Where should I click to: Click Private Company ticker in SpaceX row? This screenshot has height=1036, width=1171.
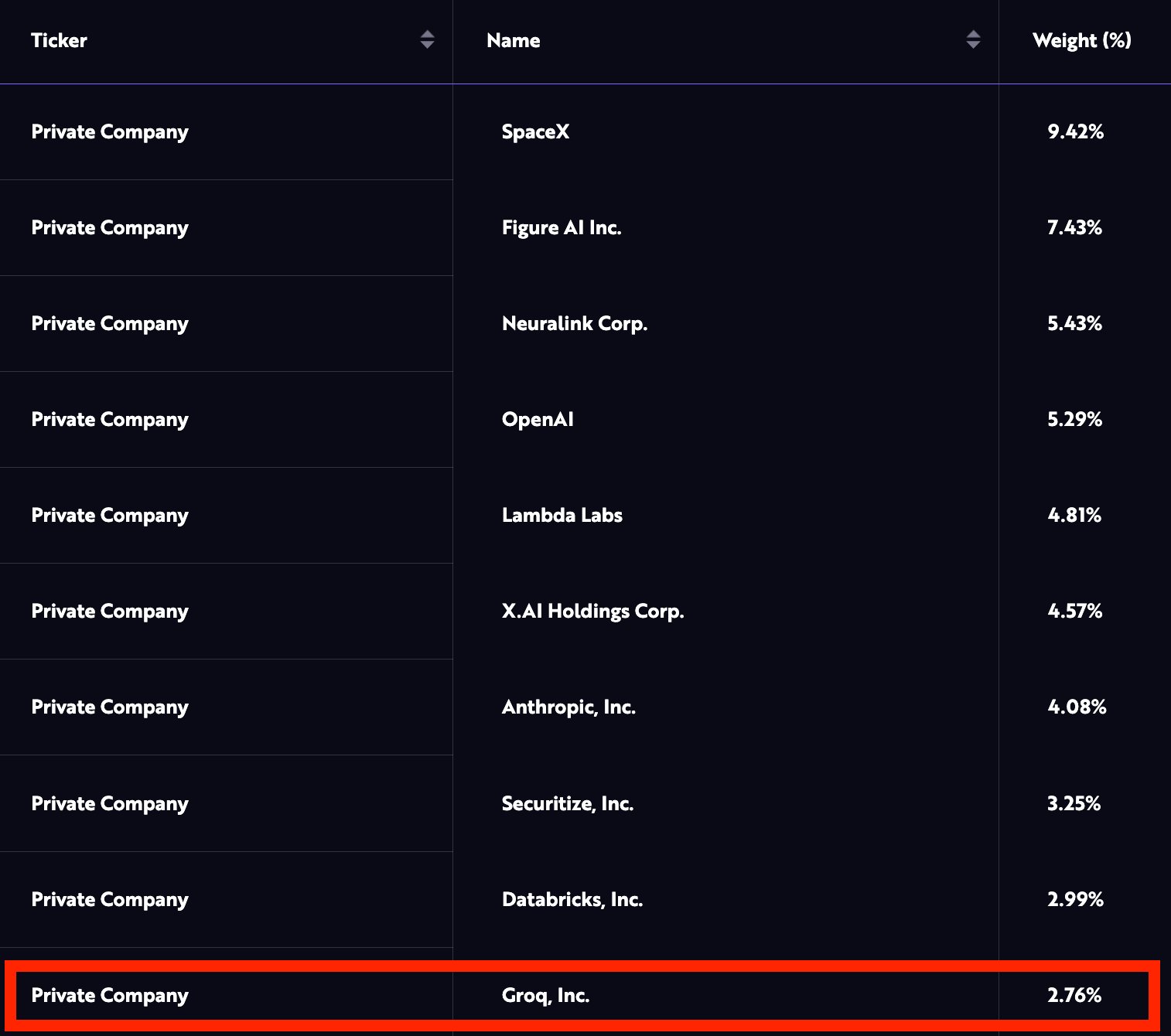click(x=110, y=131)
